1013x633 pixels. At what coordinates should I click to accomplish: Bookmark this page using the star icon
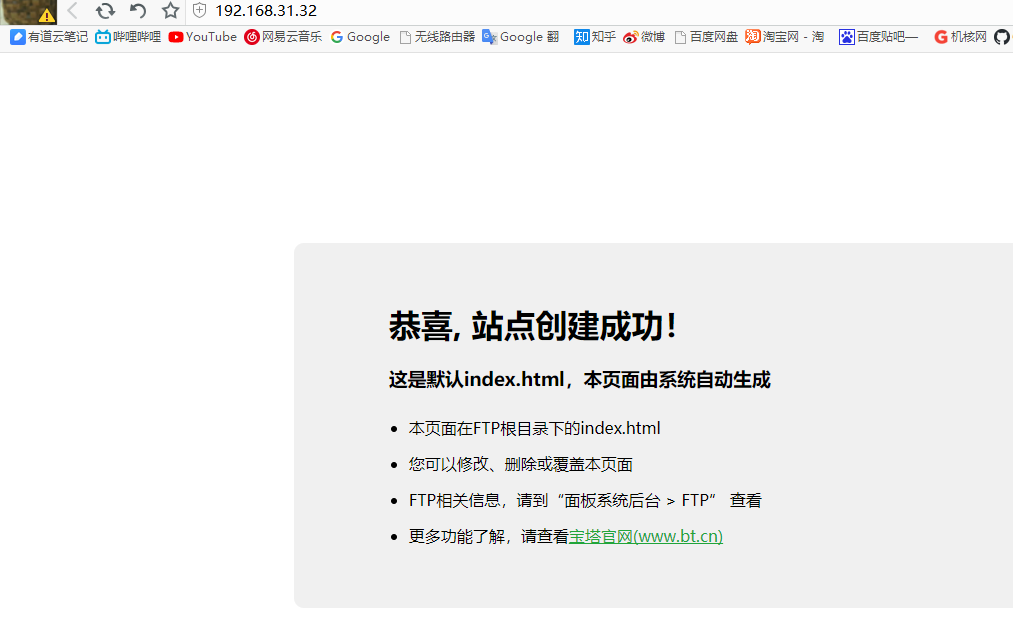tap(170, 11)
